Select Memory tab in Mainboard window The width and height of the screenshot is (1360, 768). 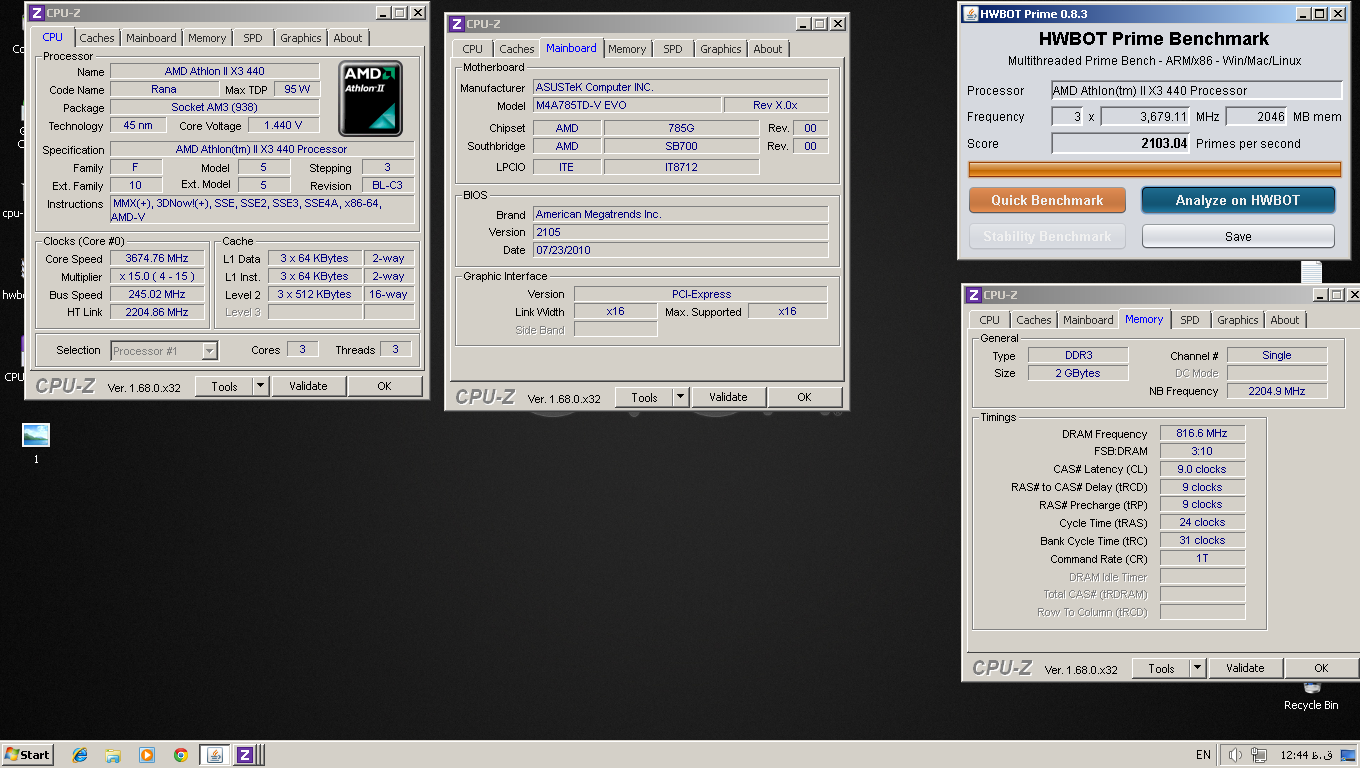(x=627, y=49)
